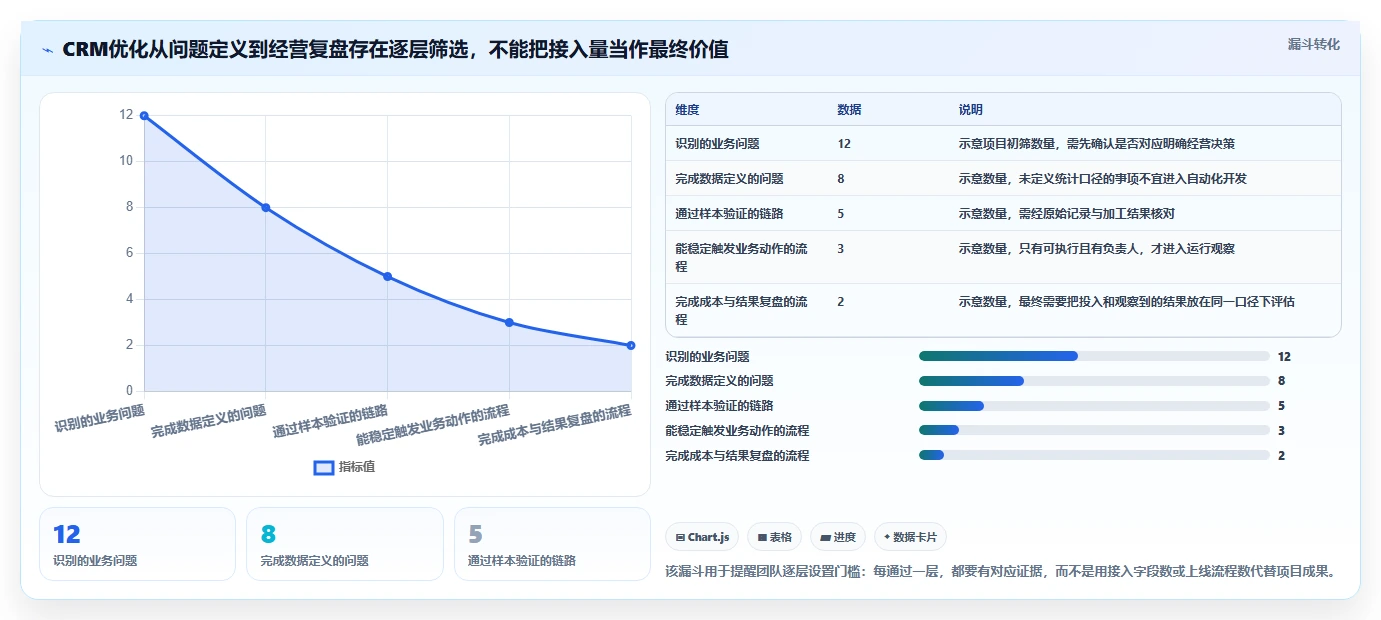Open the stat card showing 5

tap(552, 544)
